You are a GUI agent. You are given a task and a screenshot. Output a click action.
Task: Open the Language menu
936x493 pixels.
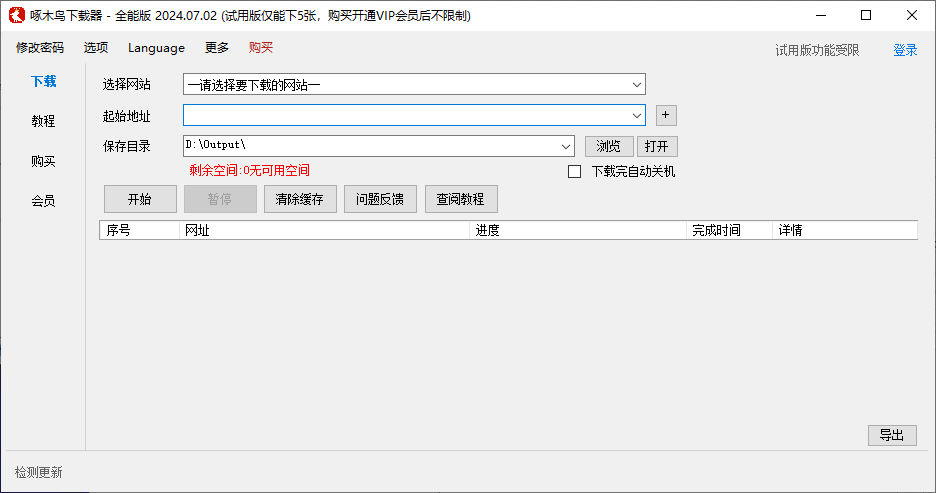[x=156, y=48]
